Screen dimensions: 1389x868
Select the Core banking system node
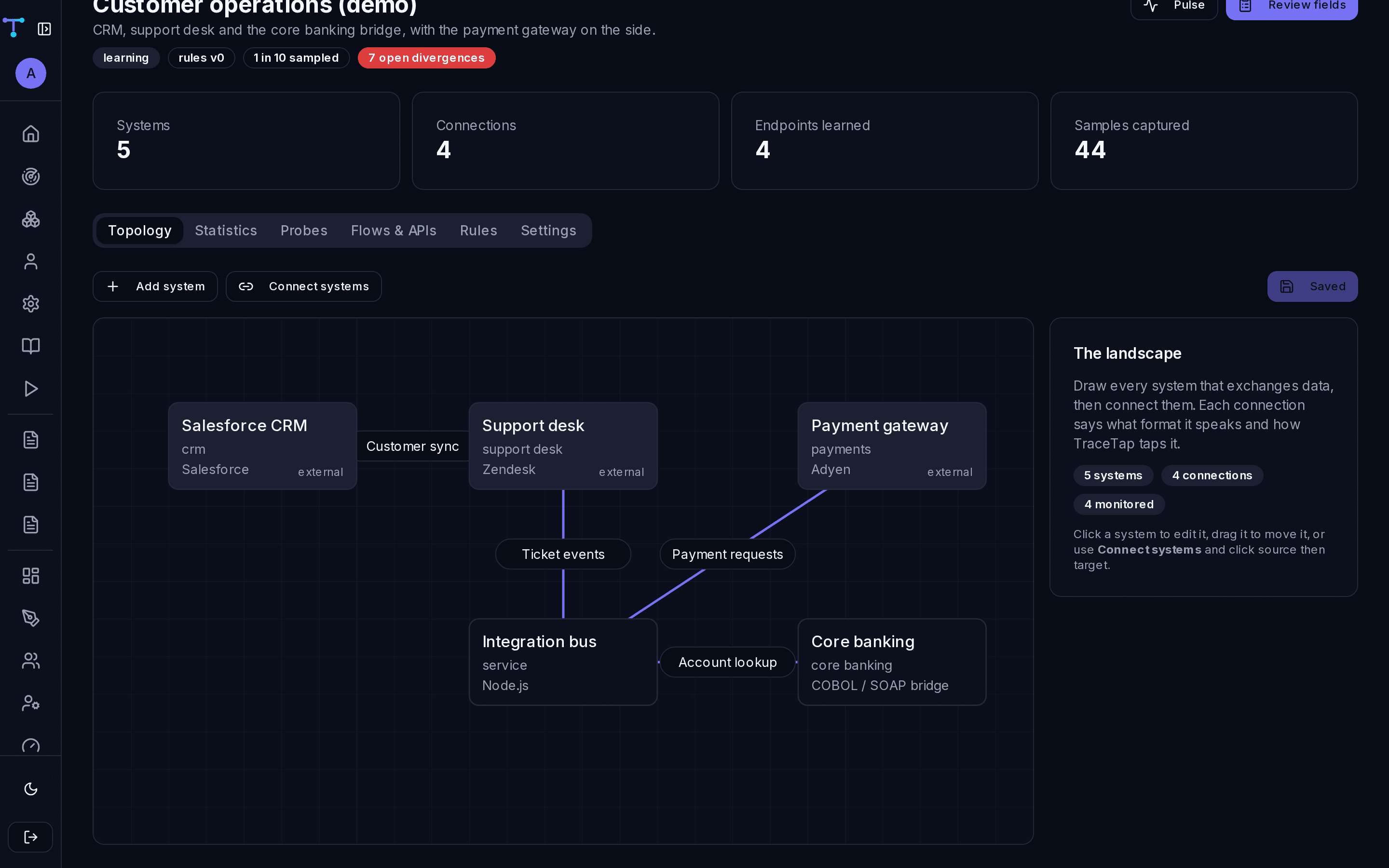point(892,662)
